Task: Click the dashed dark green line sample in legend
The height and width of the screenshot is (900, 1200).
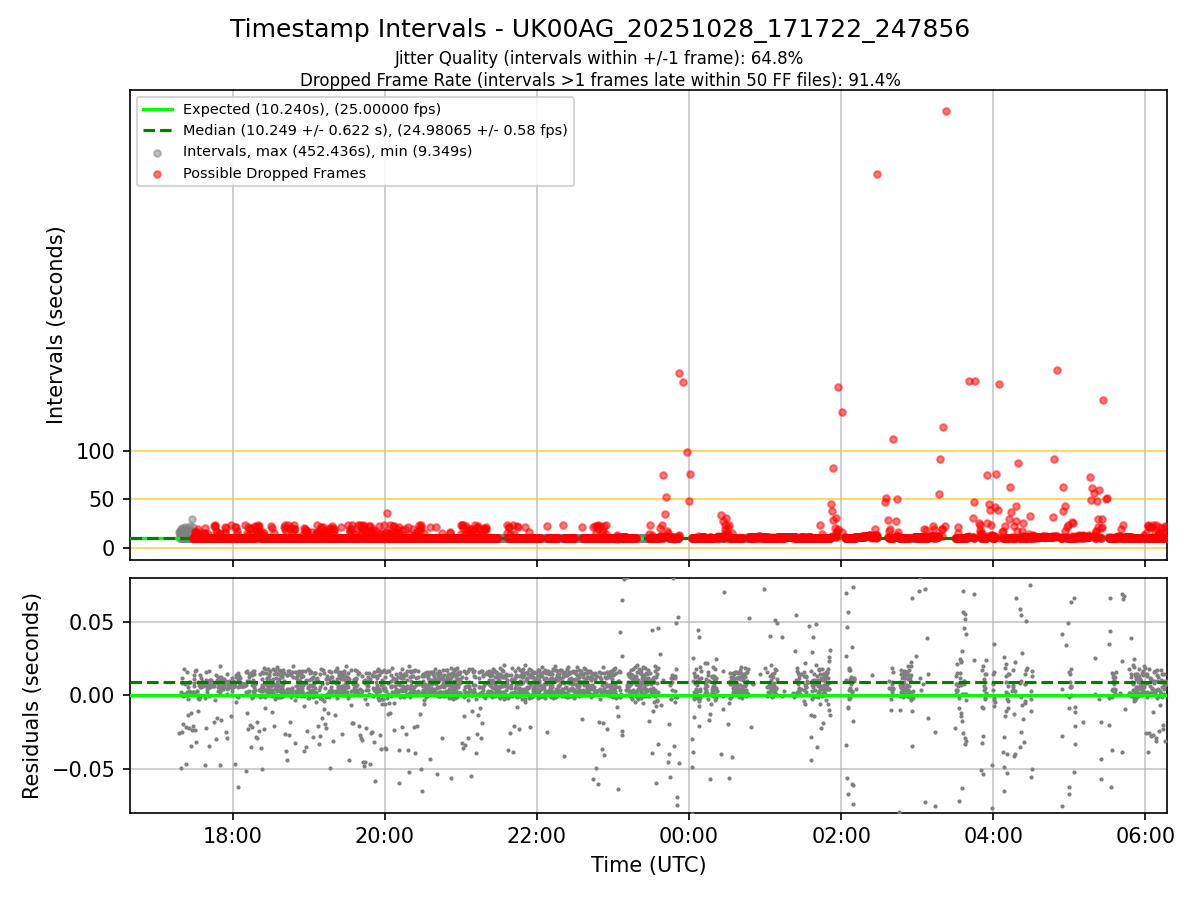Action: tap(158, 130)
